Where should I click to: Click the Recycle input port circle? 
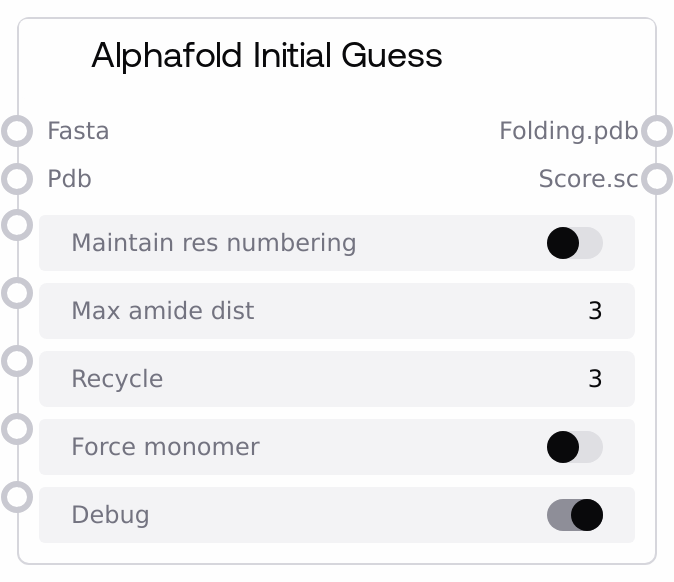(17, 361)
